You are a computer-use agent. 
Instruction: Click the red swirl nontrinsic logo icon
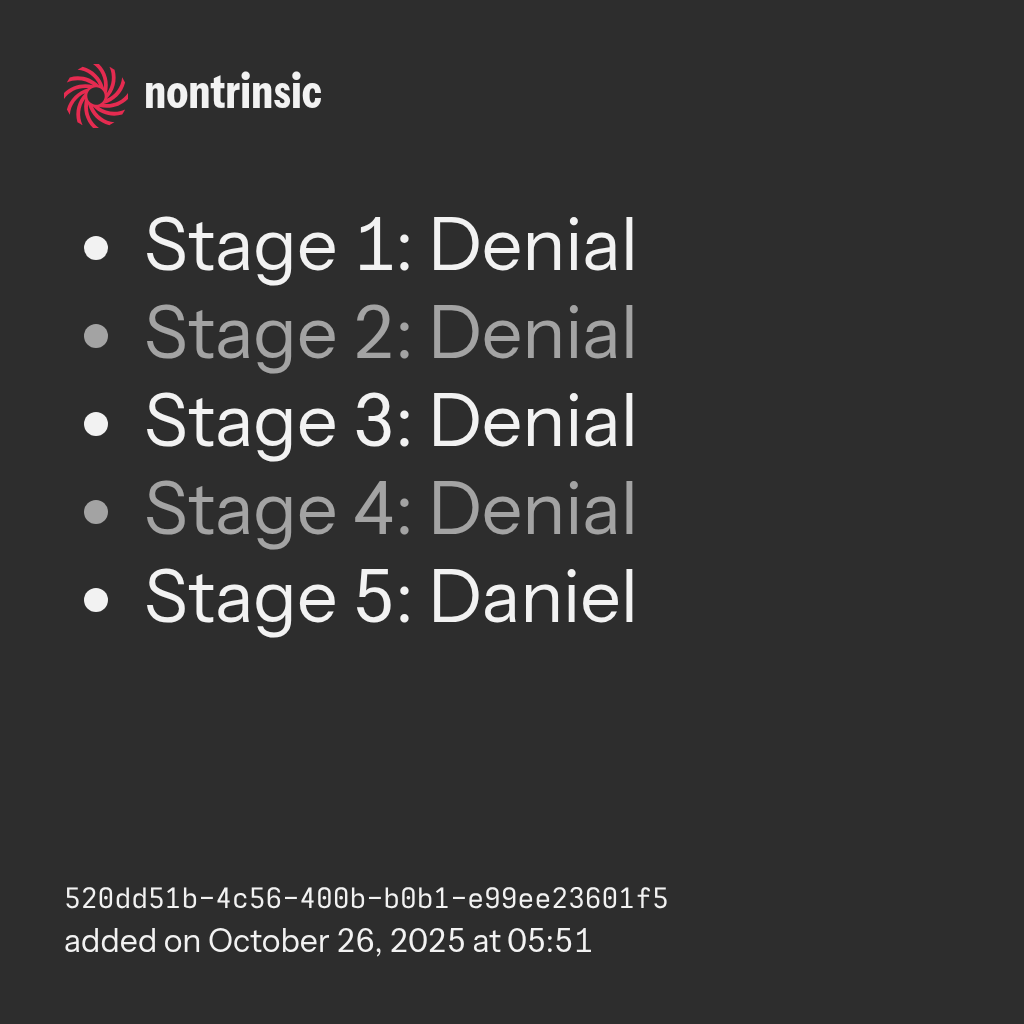tap(96, 95)
